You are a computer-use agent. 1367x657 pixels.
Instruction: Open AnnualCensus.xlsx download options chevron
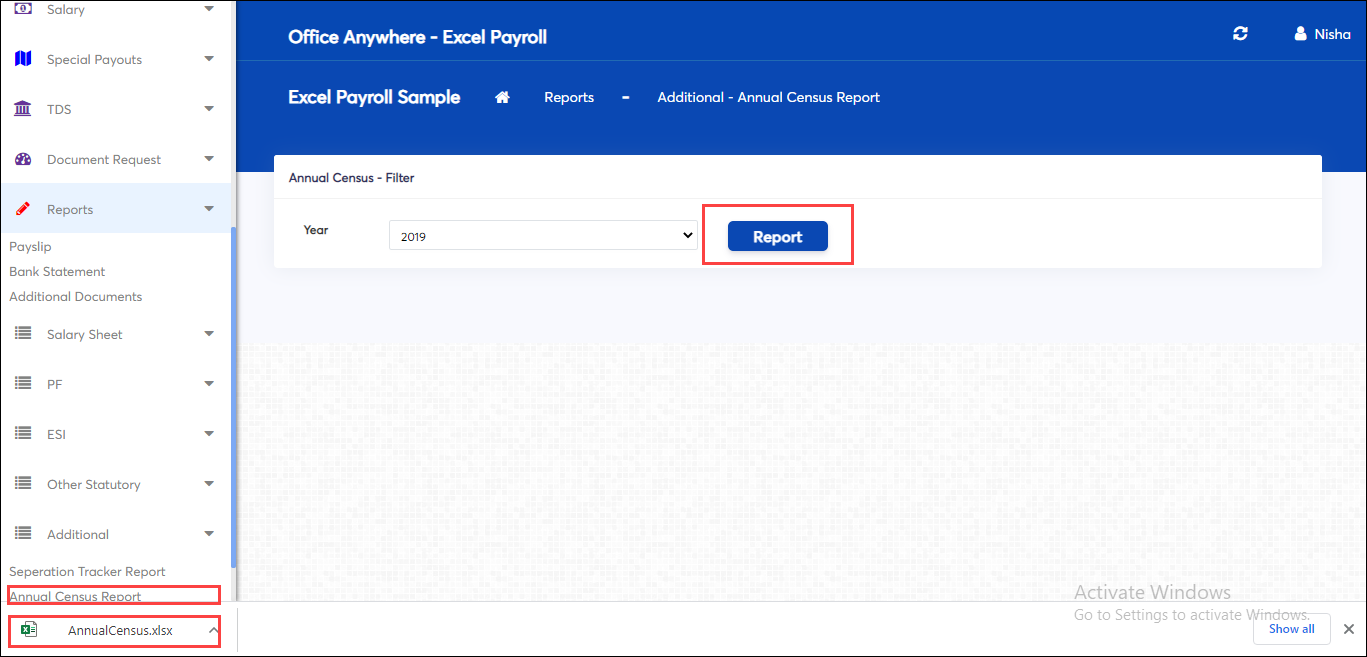tap(213, 630)
